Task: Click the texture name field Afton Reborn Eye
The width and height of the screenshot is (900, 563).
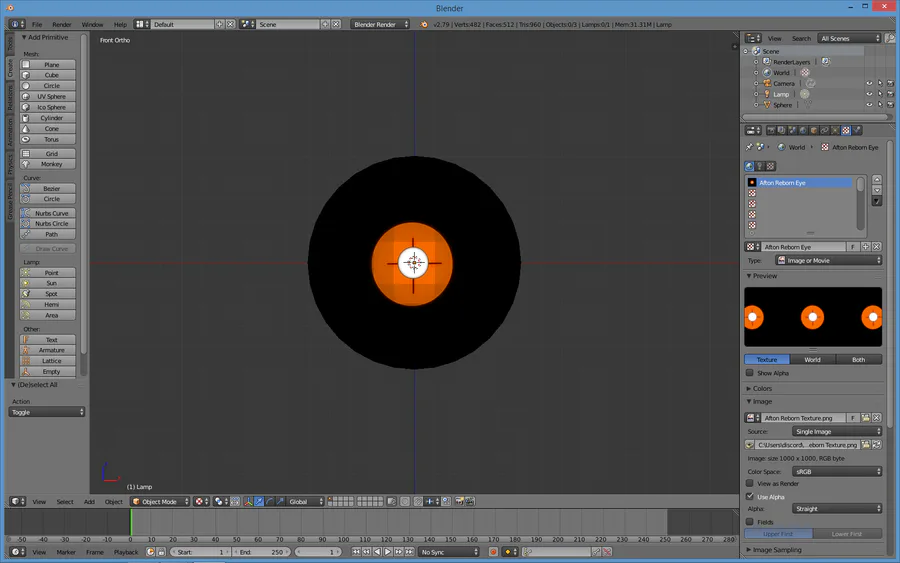Action: pos(803,247)
